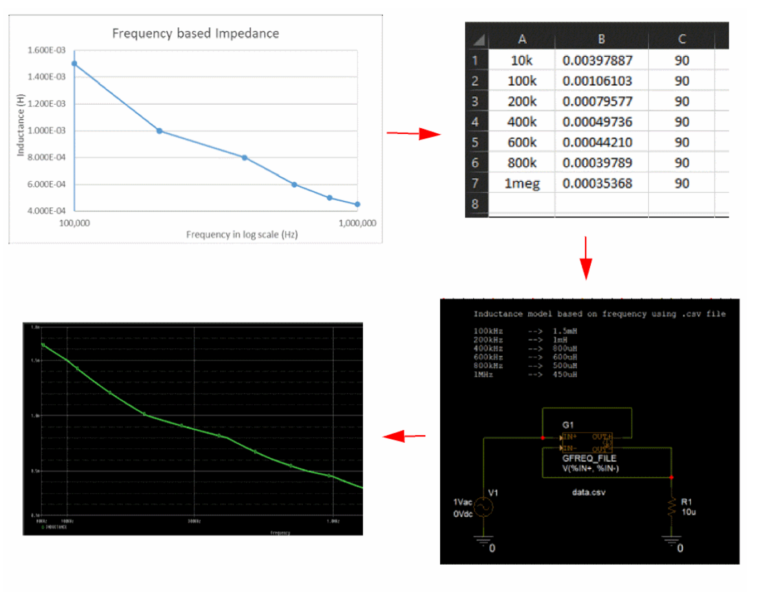The width and height of the screenshot is (768, 592).
Task: Click the 'Frequency based Impedance' chart title
Action: (x=195, y=33)
